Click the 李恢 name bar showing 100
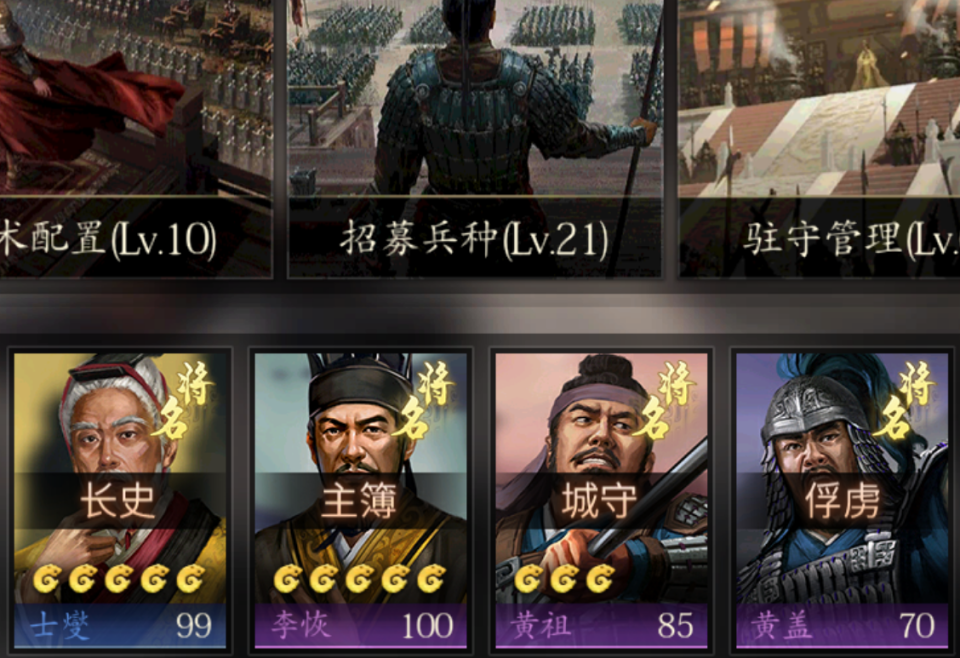 click(x=361, y=626)
